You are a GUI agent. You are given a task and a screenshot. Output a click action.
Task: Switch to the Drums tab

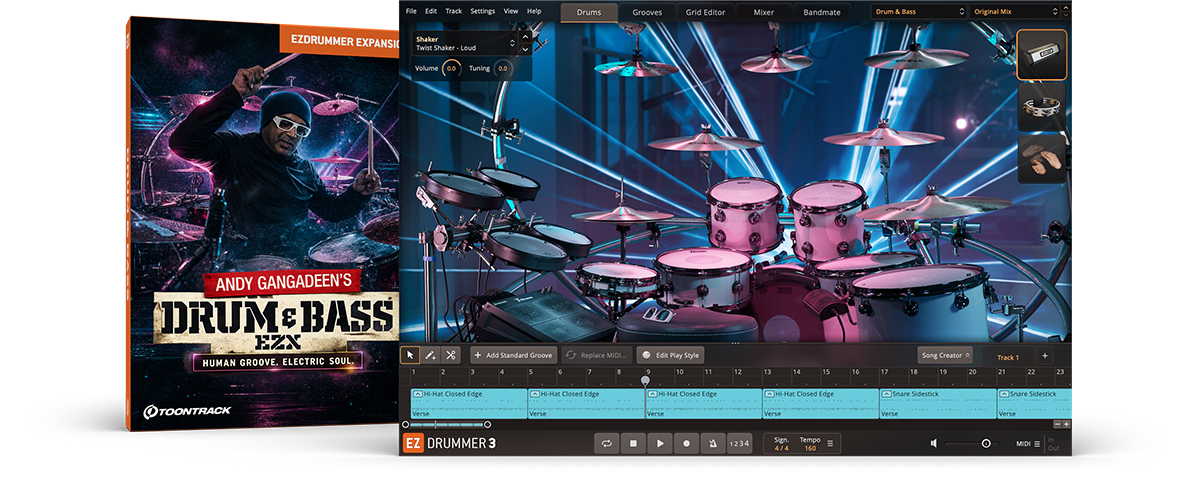click(x=588, y=12)
